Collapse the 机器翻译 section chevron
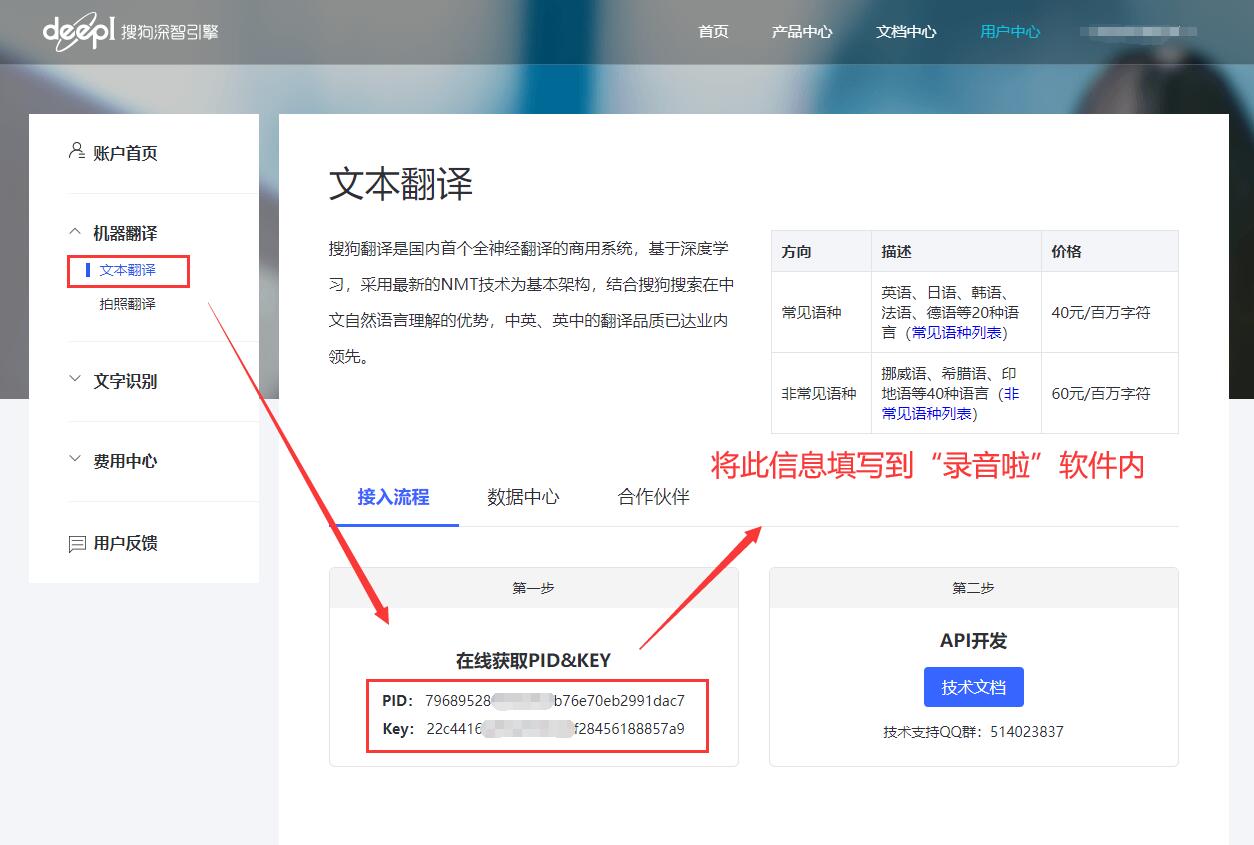Image resolution: width=1254 pixels, height=845 pixels. 74,231
